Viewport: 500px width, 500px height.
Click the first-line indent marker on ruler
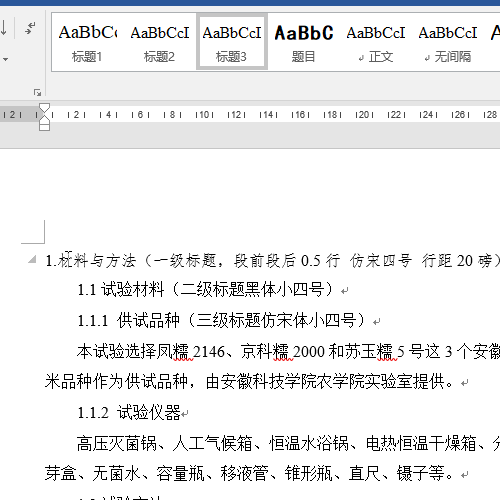tap(44, 108)
